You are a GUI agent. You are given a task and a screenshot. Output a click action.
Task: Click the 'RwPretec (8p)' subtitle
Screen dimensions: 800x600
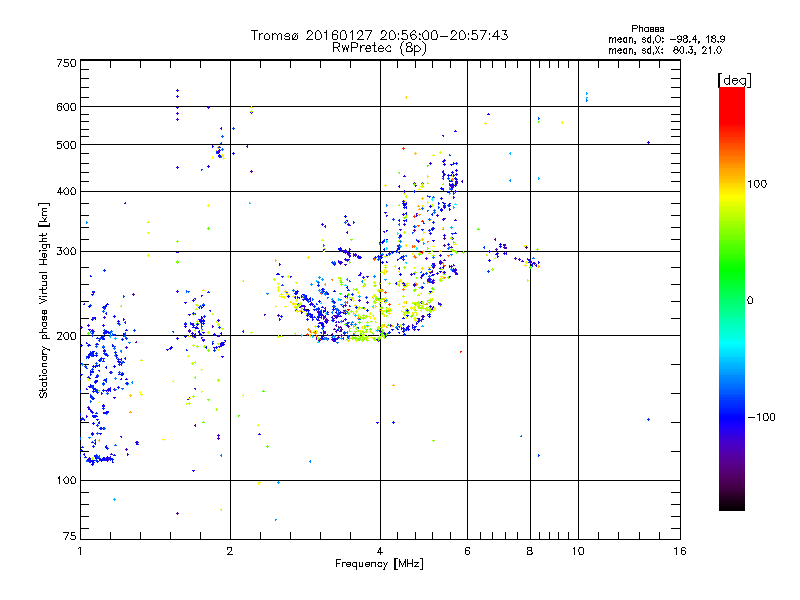[x=379, y=48]
